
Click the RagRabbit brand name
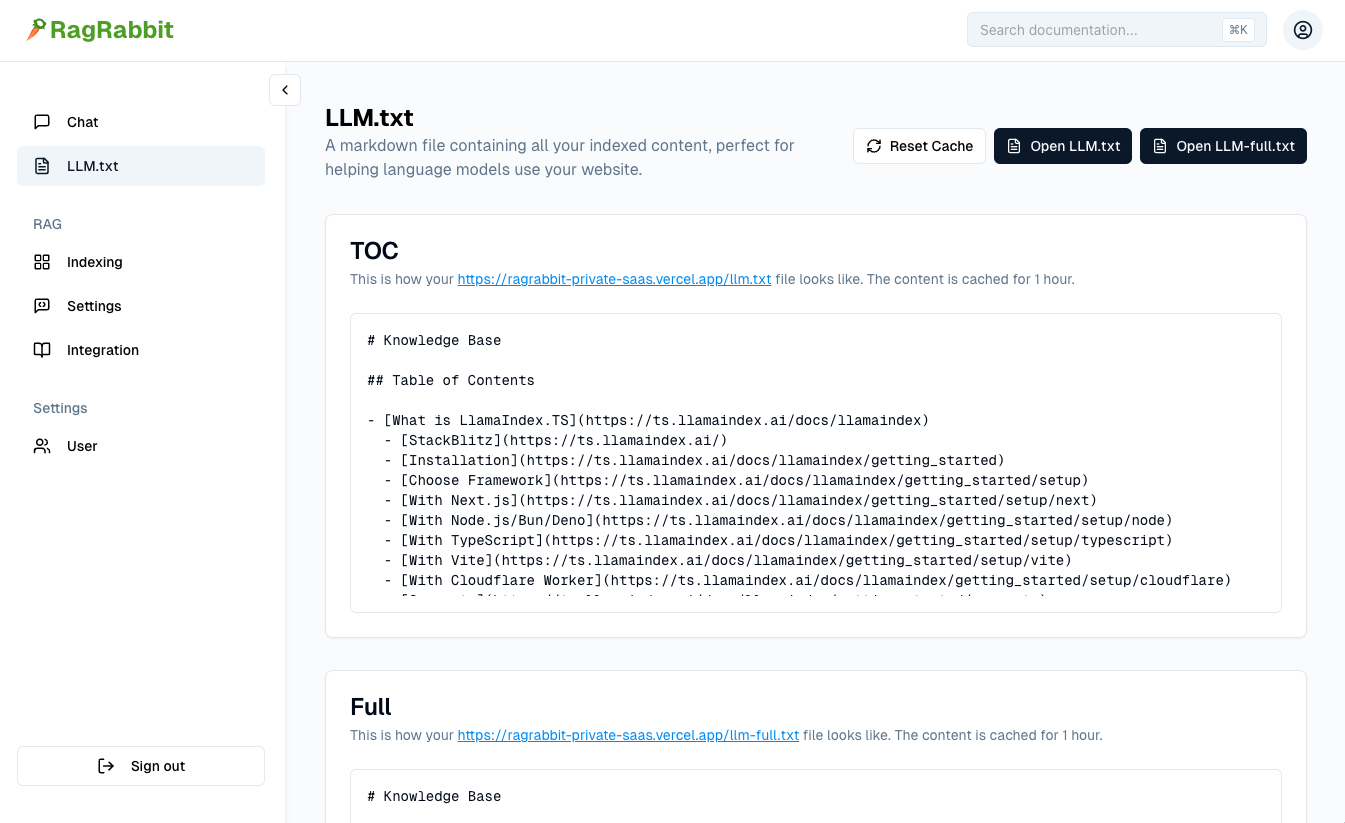coord(112,30)
